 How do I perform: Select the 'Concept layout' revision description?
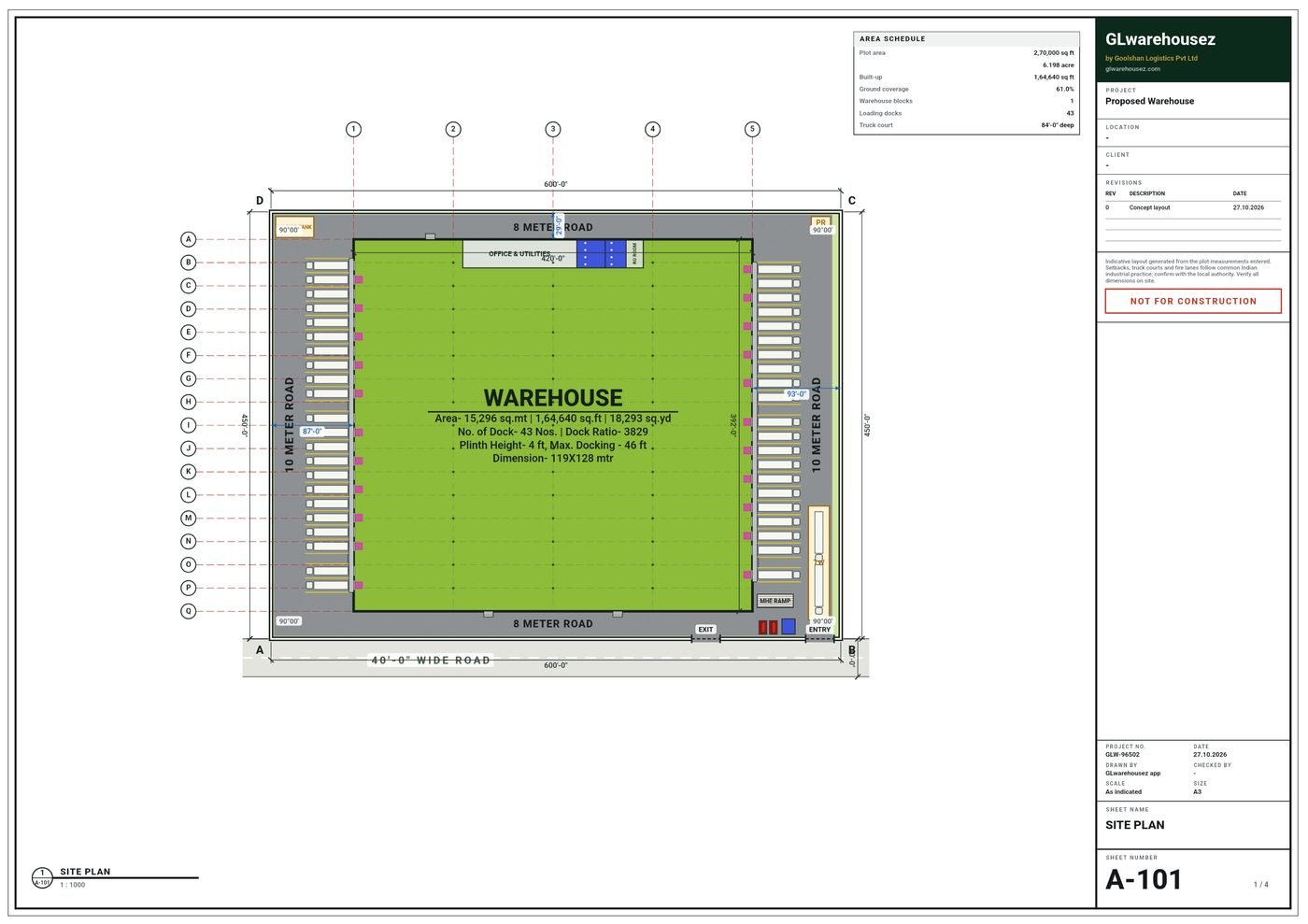(1149, 207)
